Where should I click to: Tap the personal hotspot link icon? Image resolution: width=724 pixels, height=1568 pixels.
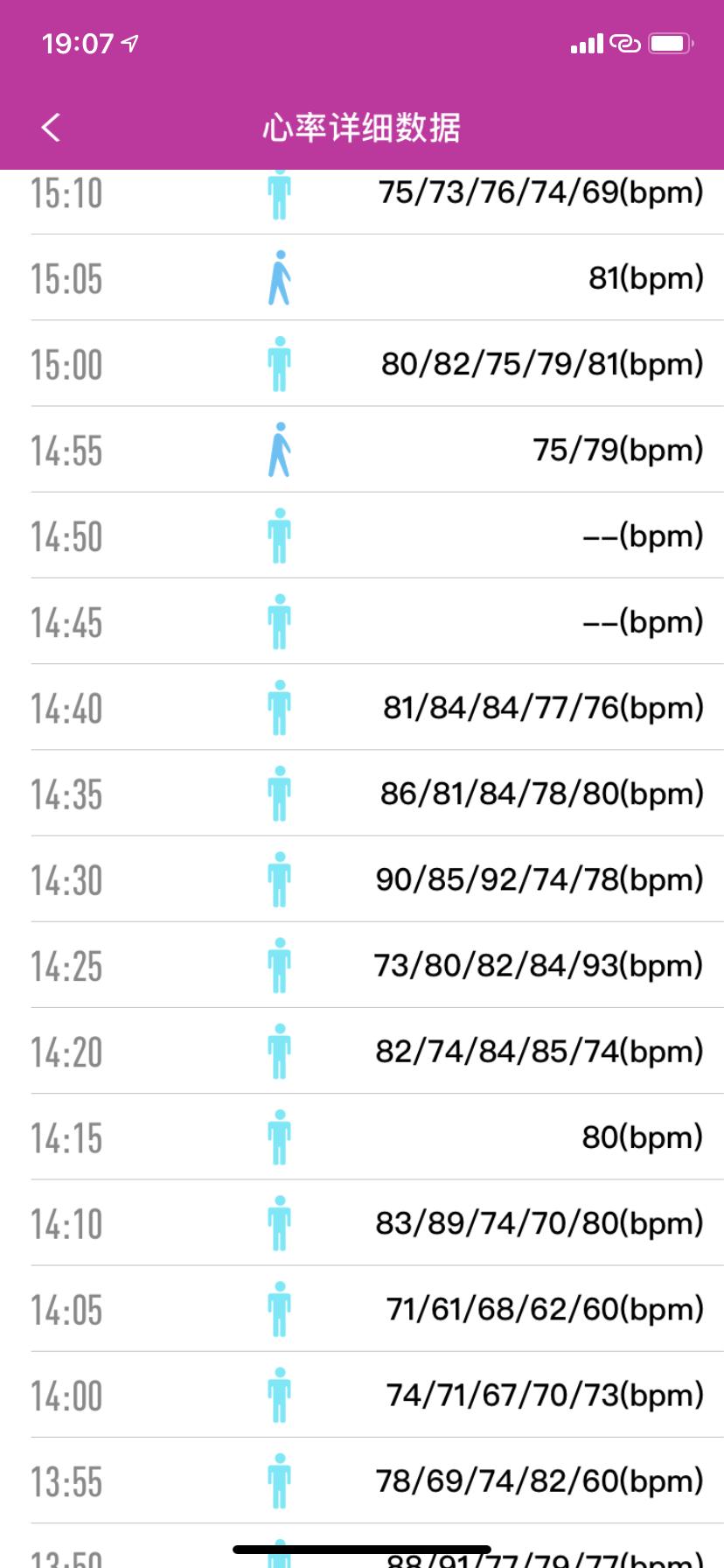[625, 43]
